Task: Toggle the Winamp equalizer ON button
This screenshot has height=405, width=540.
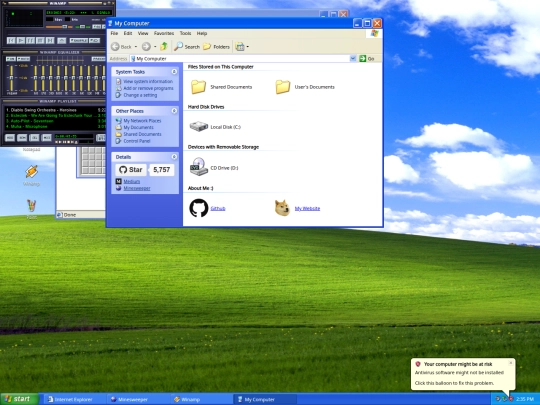Action: [11, 59]
